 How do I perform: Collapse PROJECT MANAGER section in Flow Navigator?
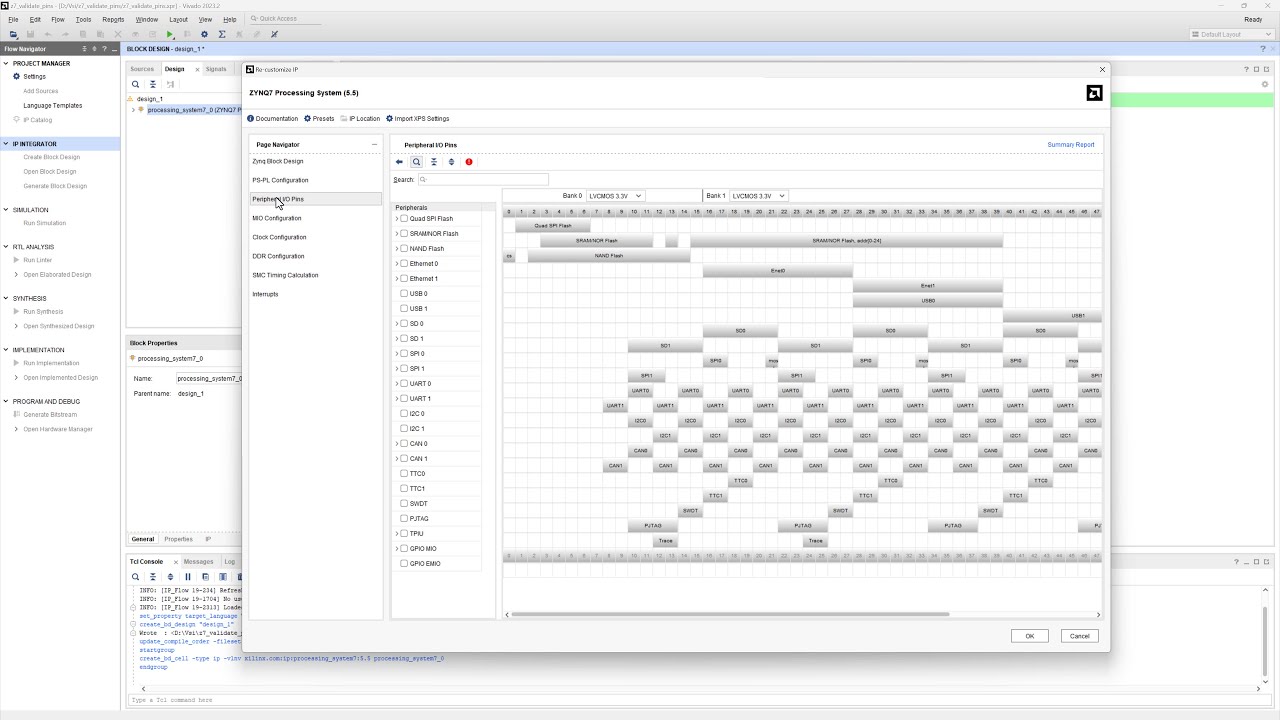(x=6, y=64)
